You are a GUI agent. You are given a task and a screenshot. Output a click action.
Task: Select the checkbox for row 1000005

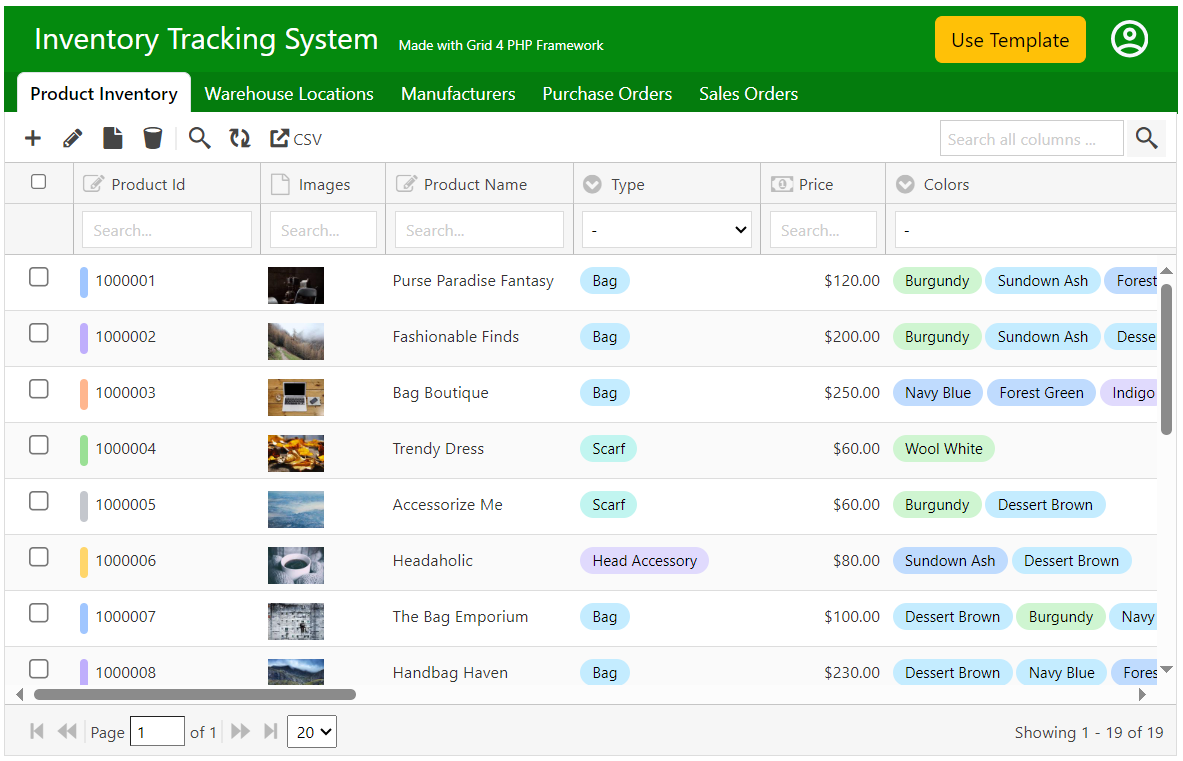tap(38, 501)
